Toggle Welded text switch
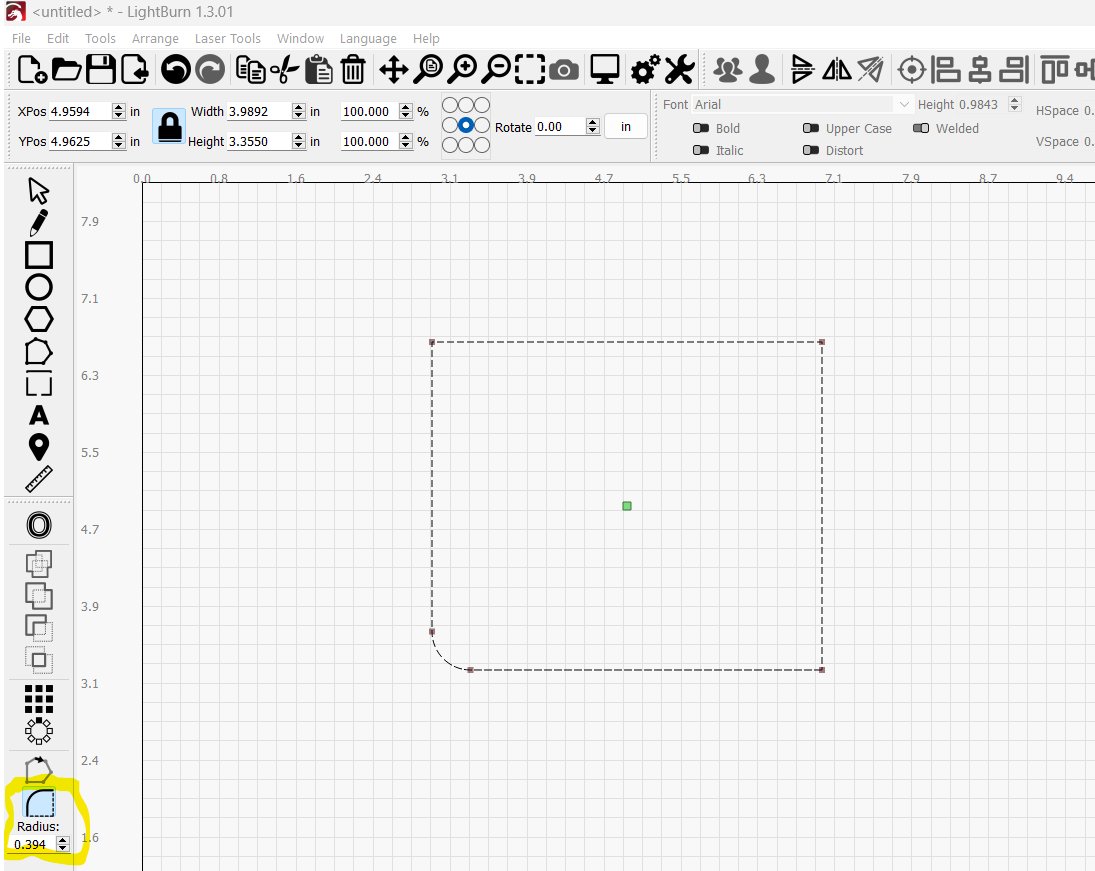This screenshot has height=871, width=1095. [x=921, y=129]
